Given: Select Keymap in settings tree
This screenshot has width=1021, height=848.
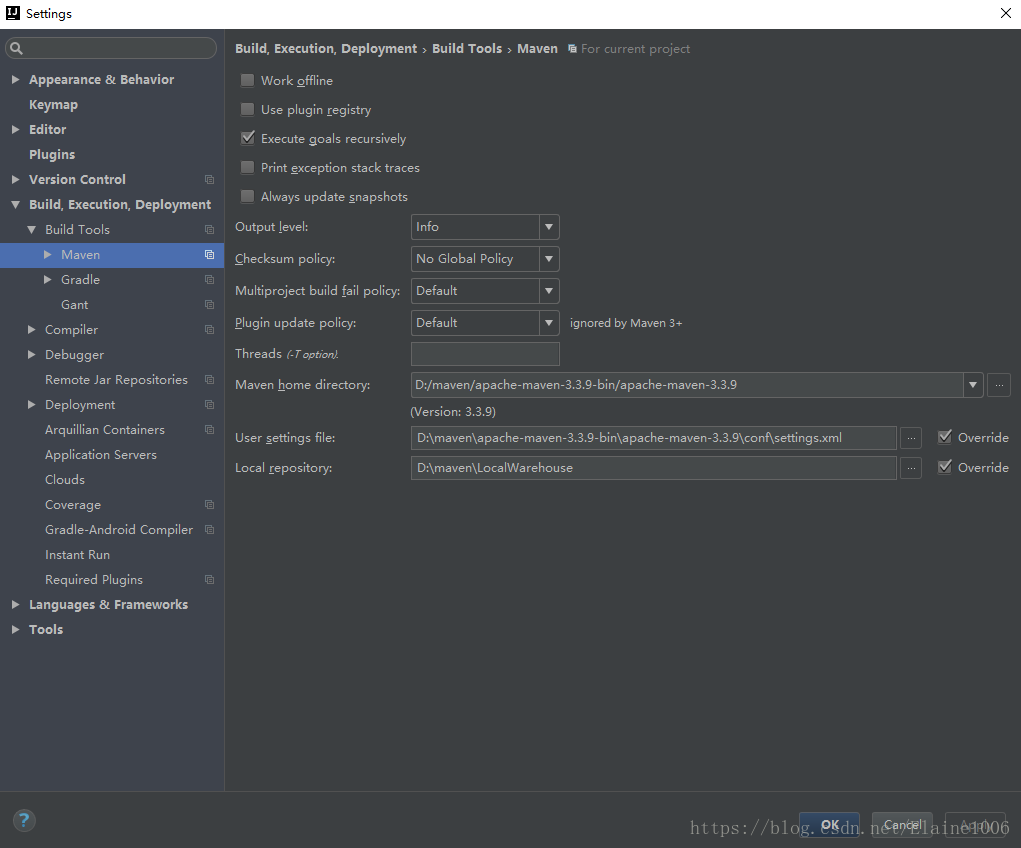Looking at the screenshot, I should [x=53, y=105].
